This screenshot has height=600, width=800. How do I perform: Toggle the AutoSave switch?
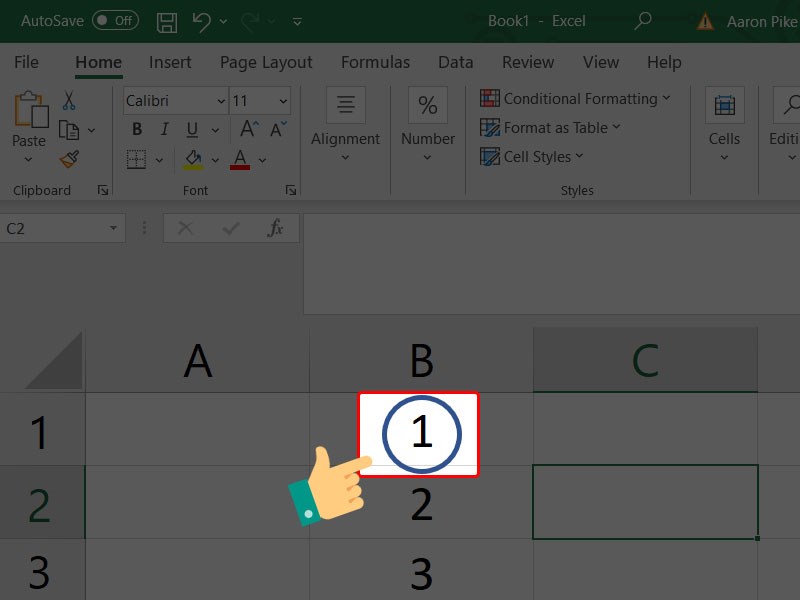(115, 21)
